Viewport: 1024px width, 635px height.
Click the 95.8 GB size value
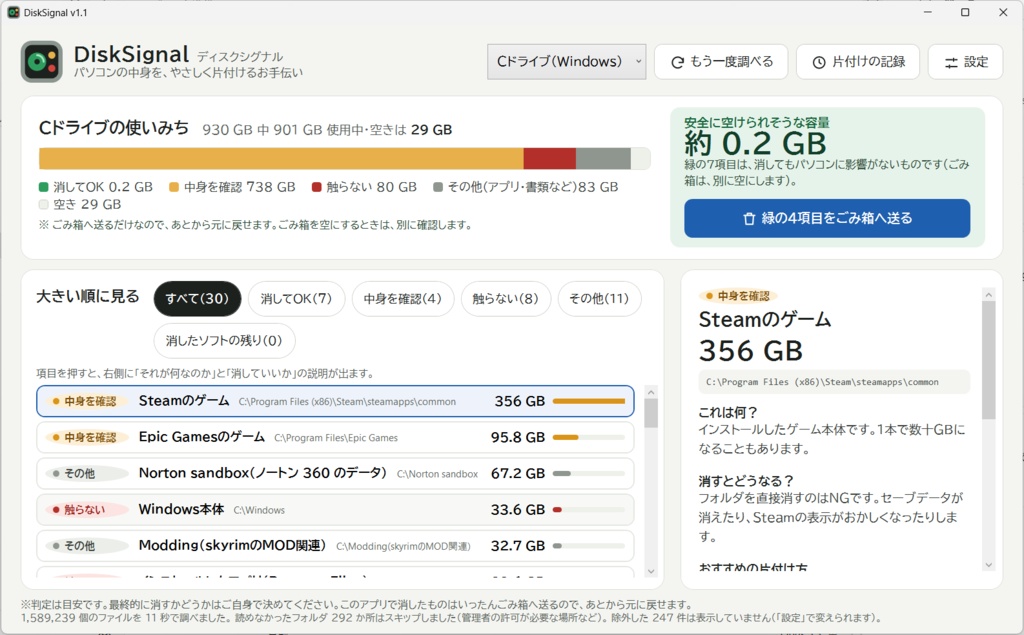518,437
